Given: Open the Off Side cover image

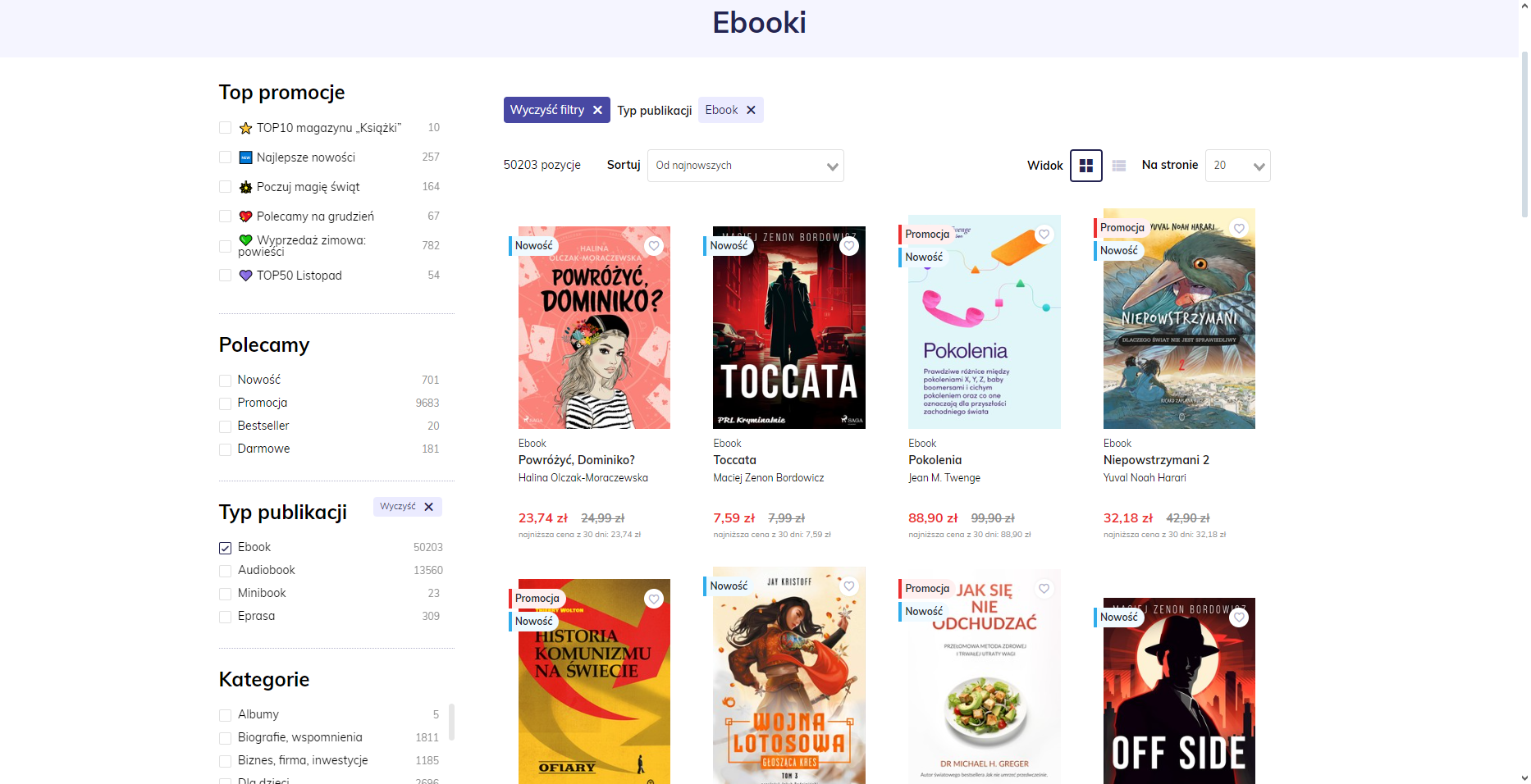Looking at the screenshot, I should (x=1179, y=691).
